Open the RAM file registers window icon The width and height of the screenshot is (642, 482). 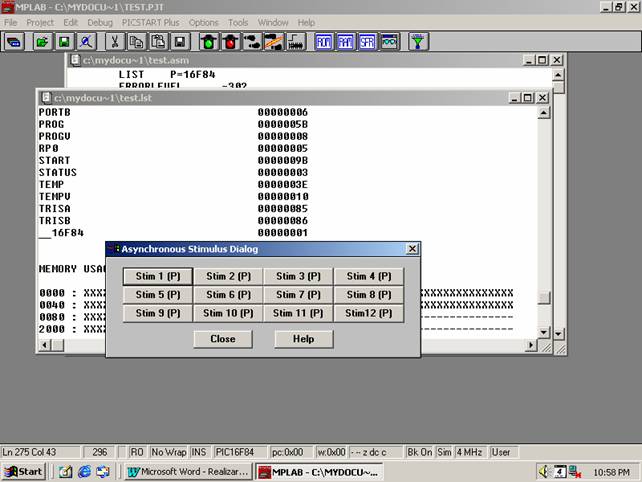[346, 42]
